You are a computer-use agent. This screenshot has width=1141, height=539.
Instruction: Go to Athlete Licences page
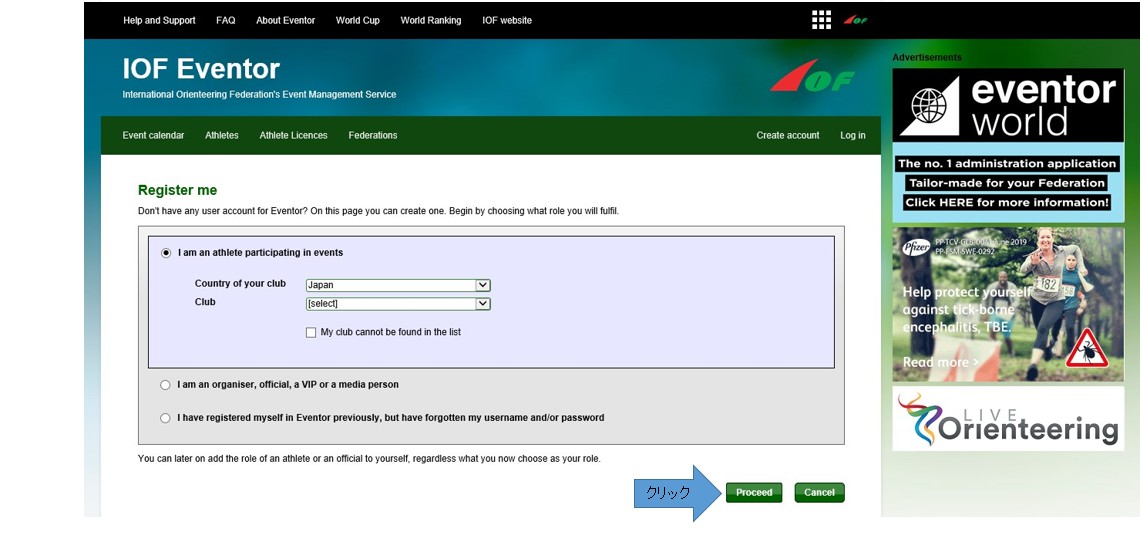(293, 135)
